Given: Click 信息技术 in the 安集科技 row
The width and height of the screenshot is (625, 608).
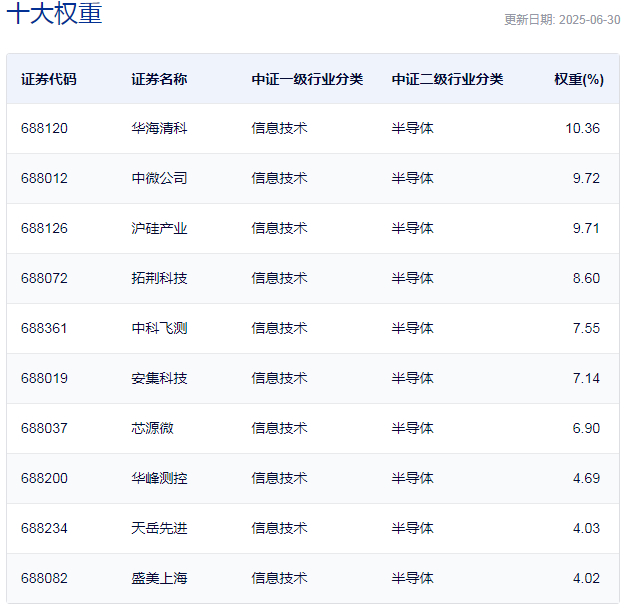Looking at the screenshot, I should pyautogui.click(x=279, y=378).
